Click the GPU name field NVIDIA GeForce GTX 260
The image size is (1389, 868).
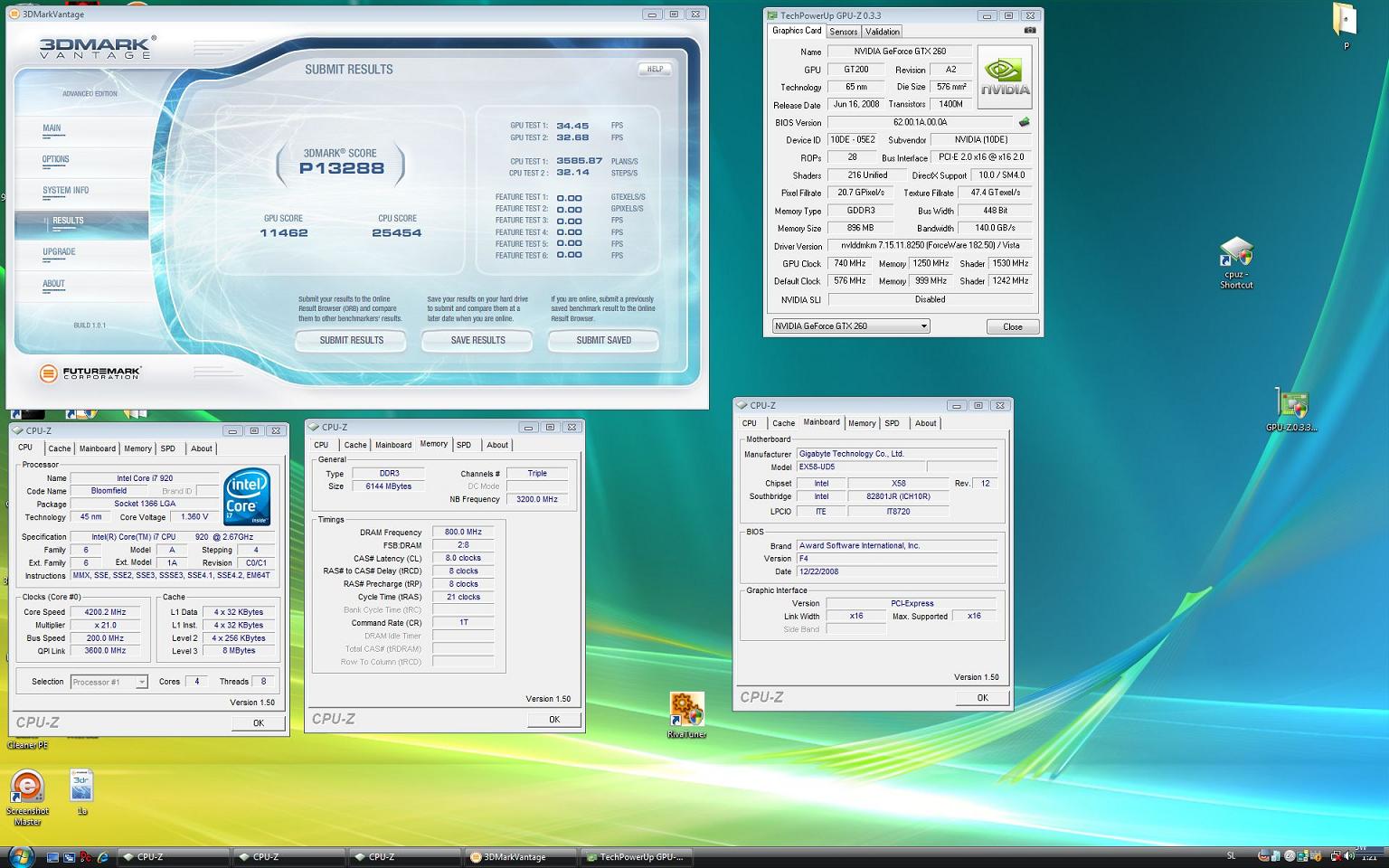click(900, 52)
